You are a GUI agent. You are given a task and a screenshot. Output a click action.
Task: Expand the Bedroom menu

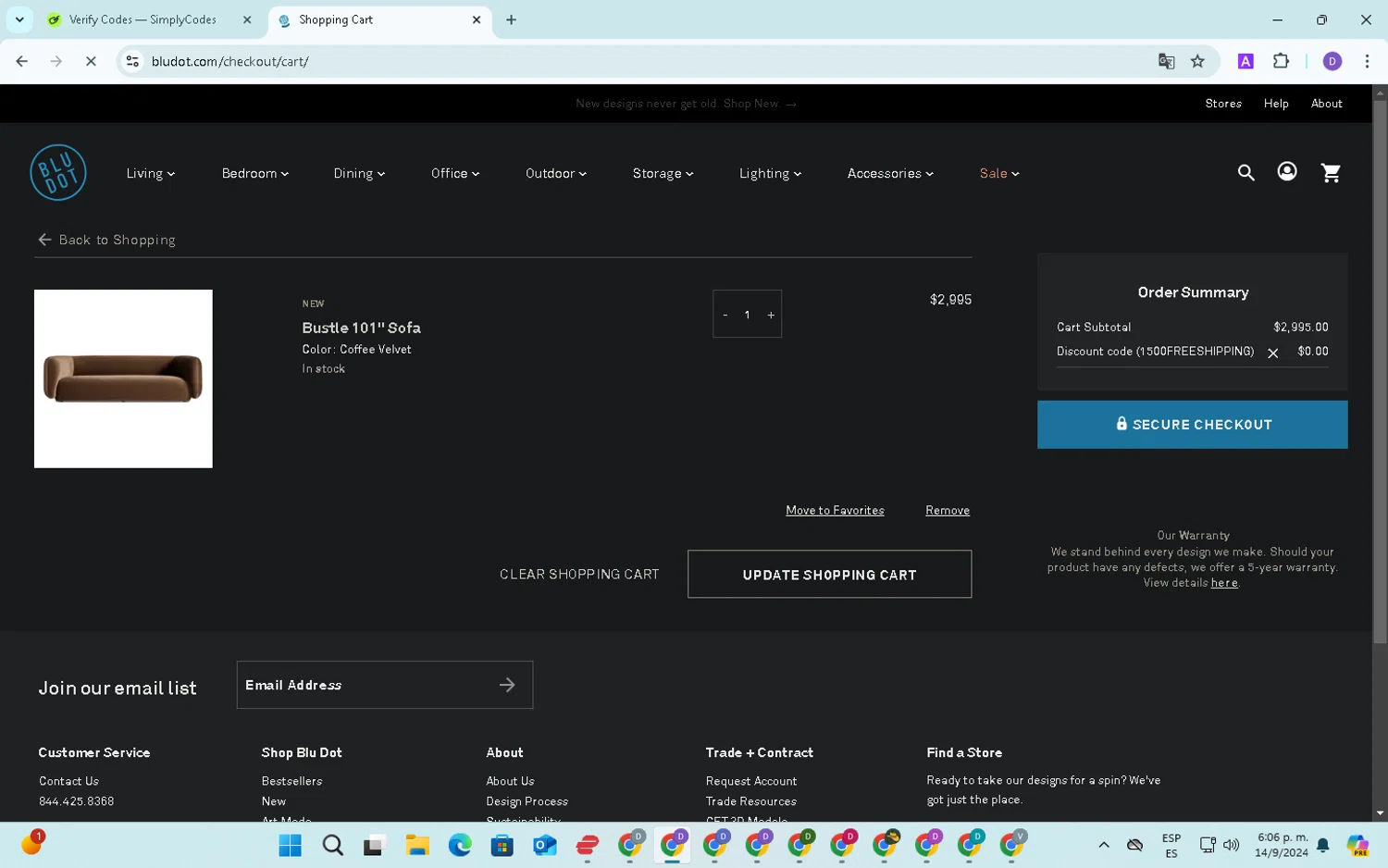tap(254, 173)
